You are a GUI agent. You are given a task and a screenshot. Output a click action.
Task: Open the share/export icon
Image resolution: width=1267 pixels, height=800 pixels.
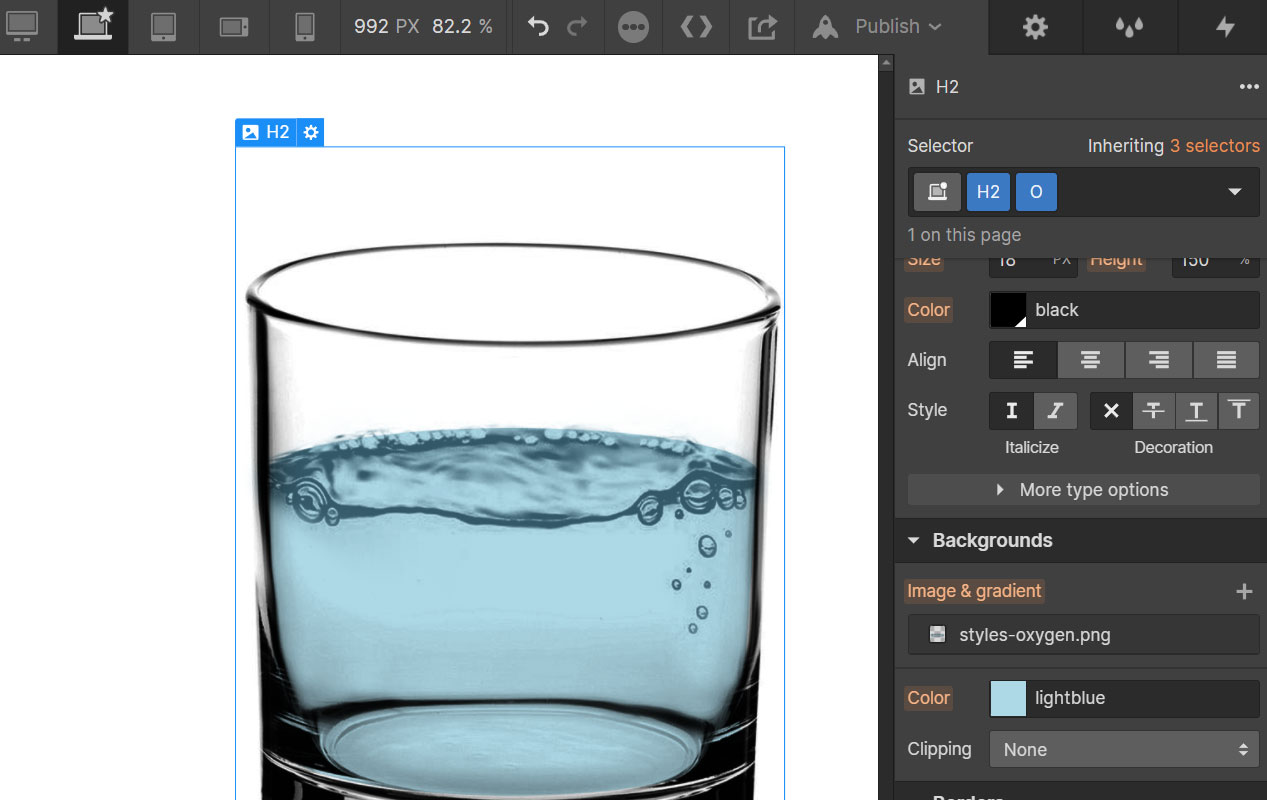(x=762, y=27)
